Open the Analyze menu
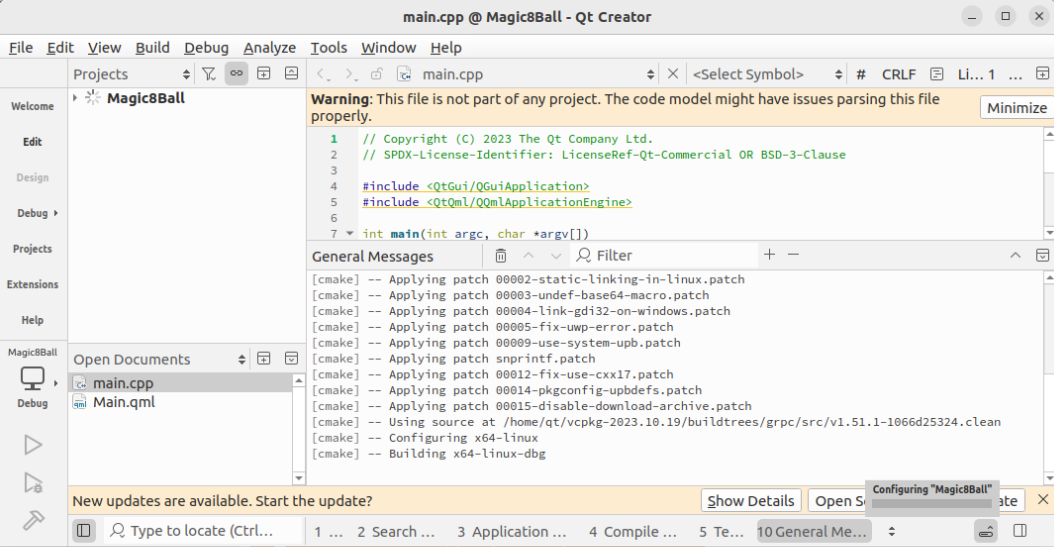 [270, 48]
